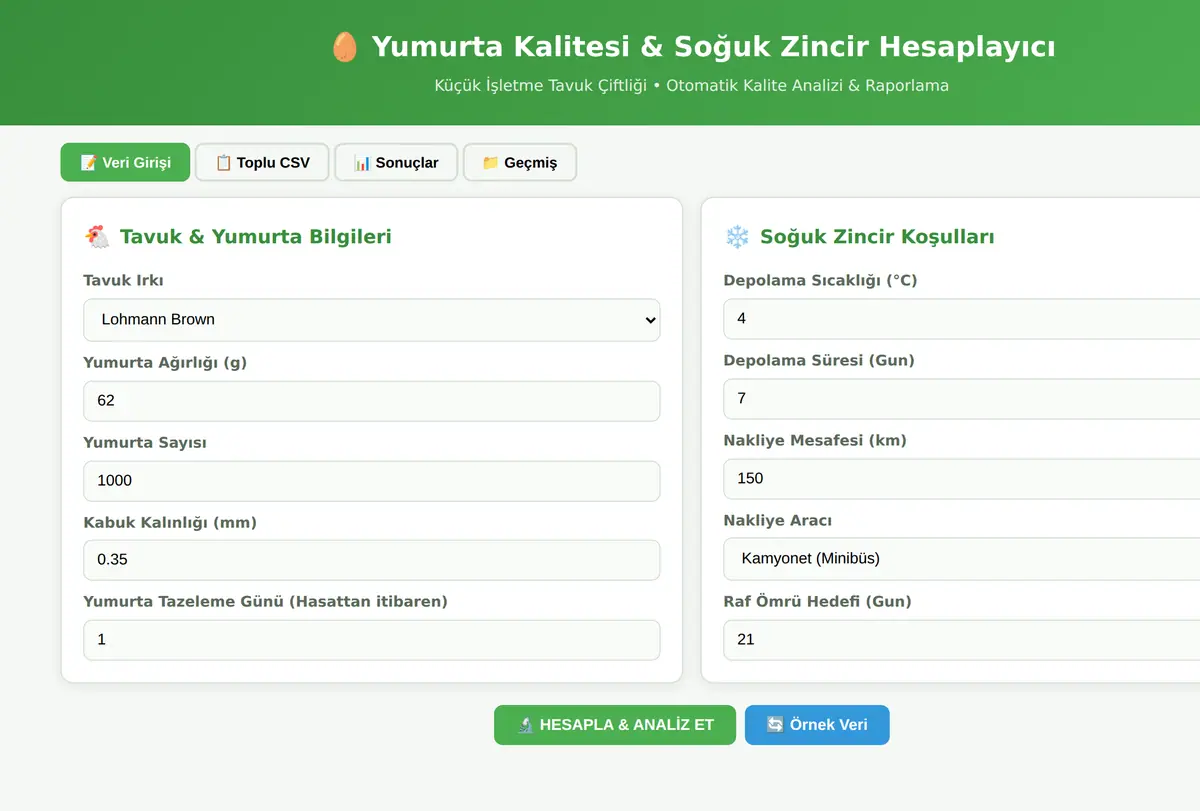Click the Nakliye Mesafesi field
This screenshot has width=1200, height=811.
pyautogui.click(x=961, y=479)
